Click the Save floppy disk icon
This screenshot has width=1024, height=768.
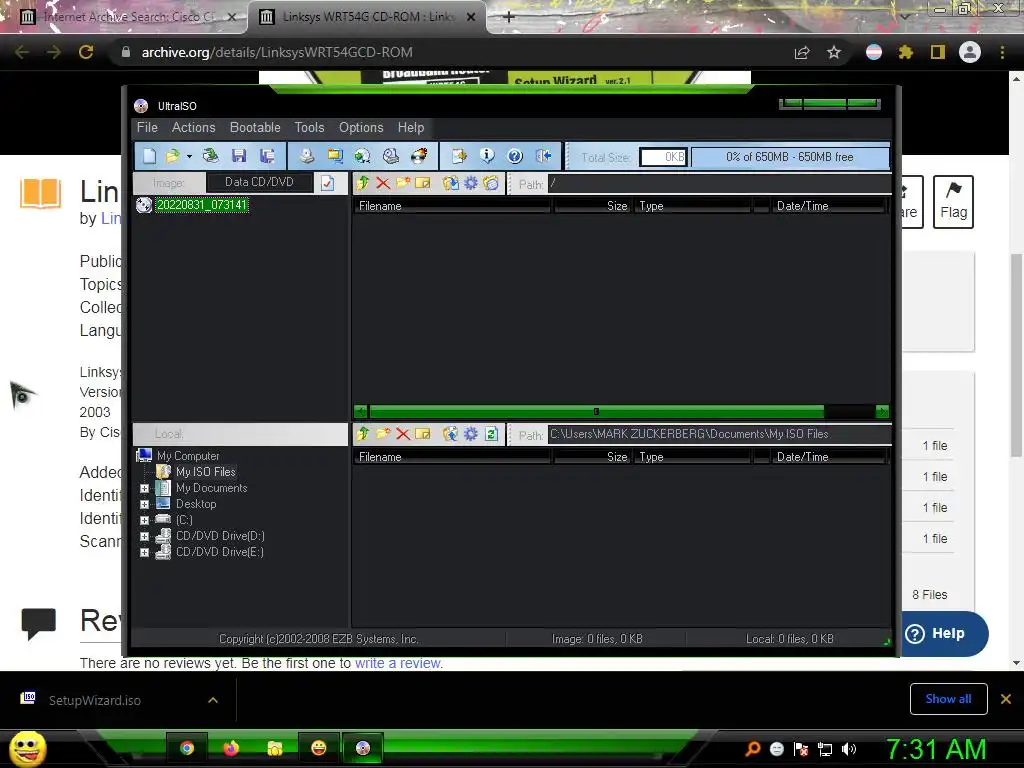click(x=238, y=156)
